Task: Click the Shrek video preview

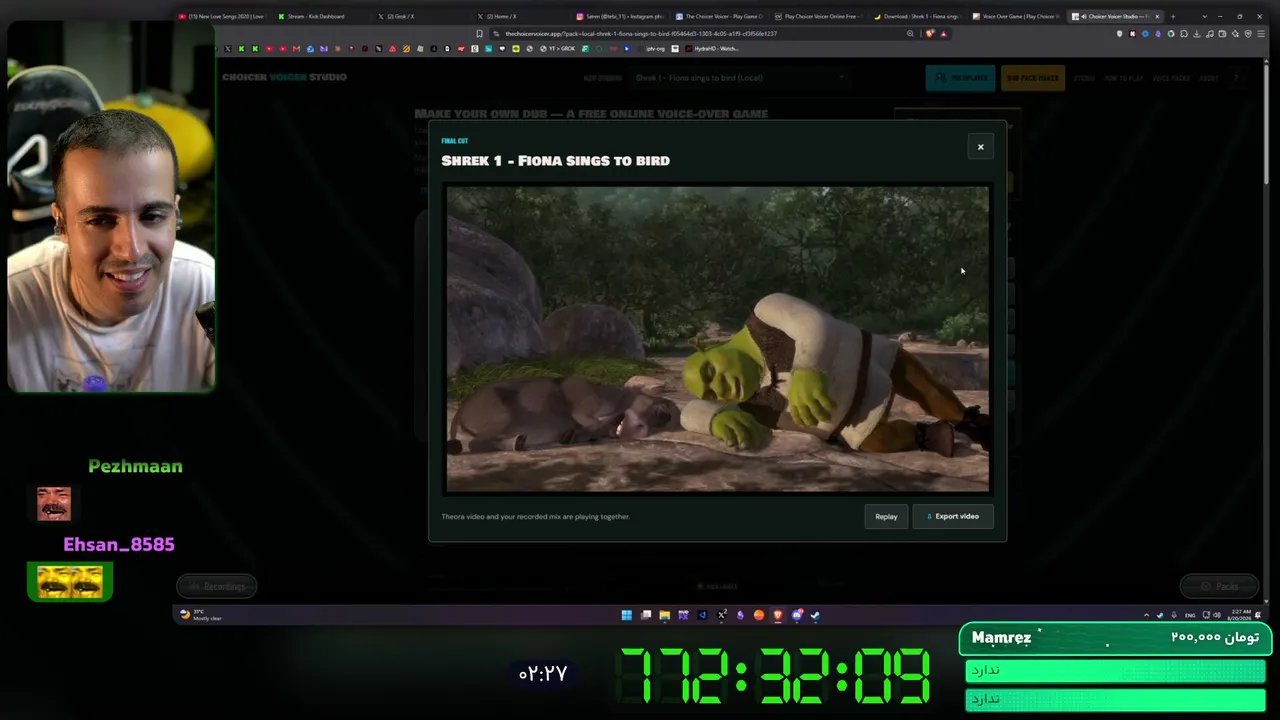Action: pos(718,339)
